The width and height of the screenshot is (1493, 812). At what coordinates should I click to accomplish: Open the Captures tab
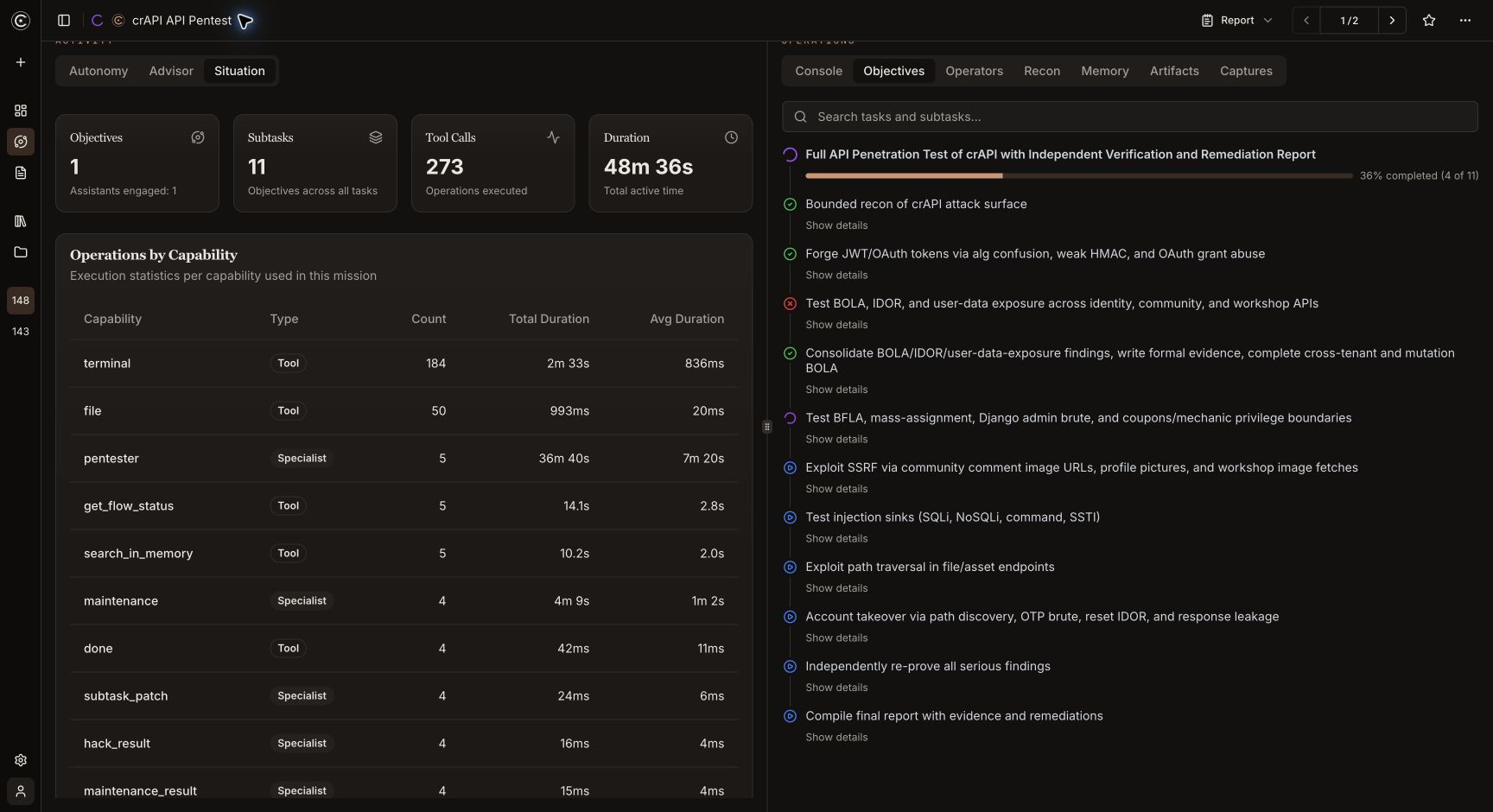(x=1246, y=71)
